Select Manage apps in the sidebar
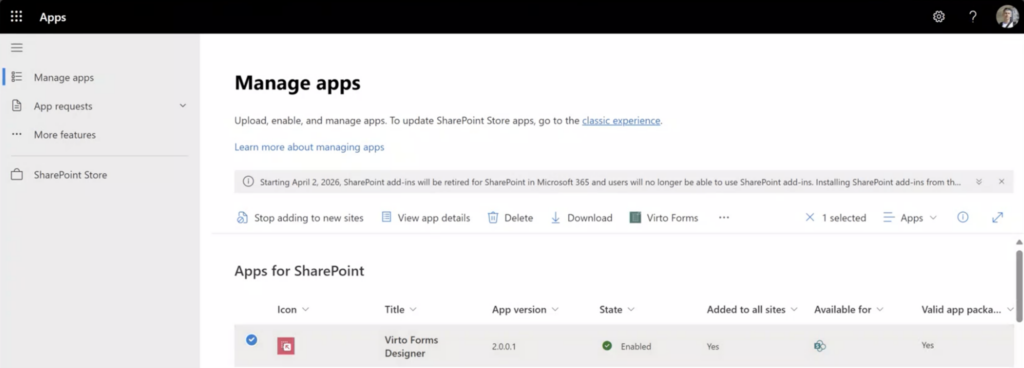 [64, 77]
